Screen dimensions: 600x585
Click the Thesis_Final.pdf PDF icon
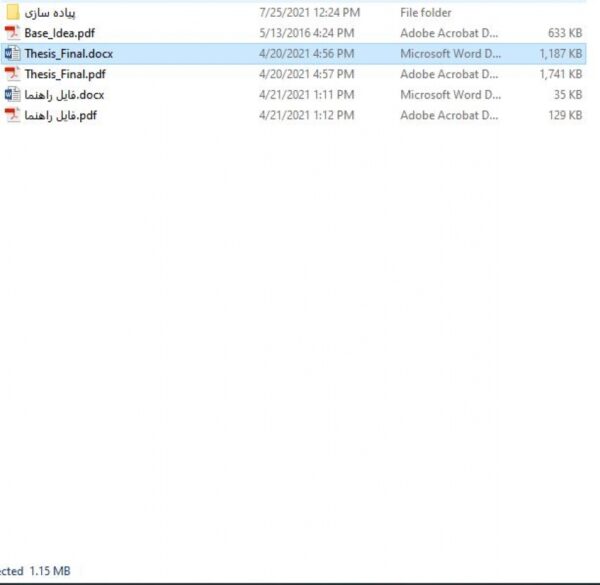point(13,74)
